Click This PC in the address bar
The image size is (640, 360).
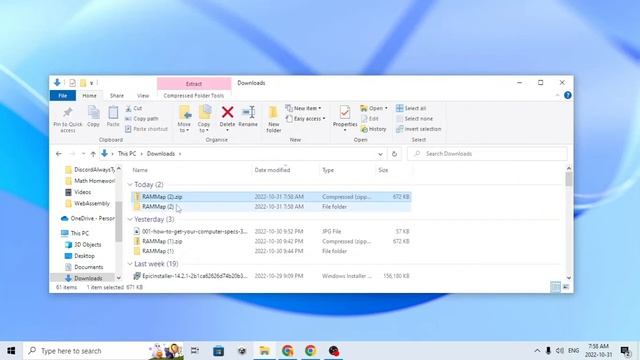(127, 154)
